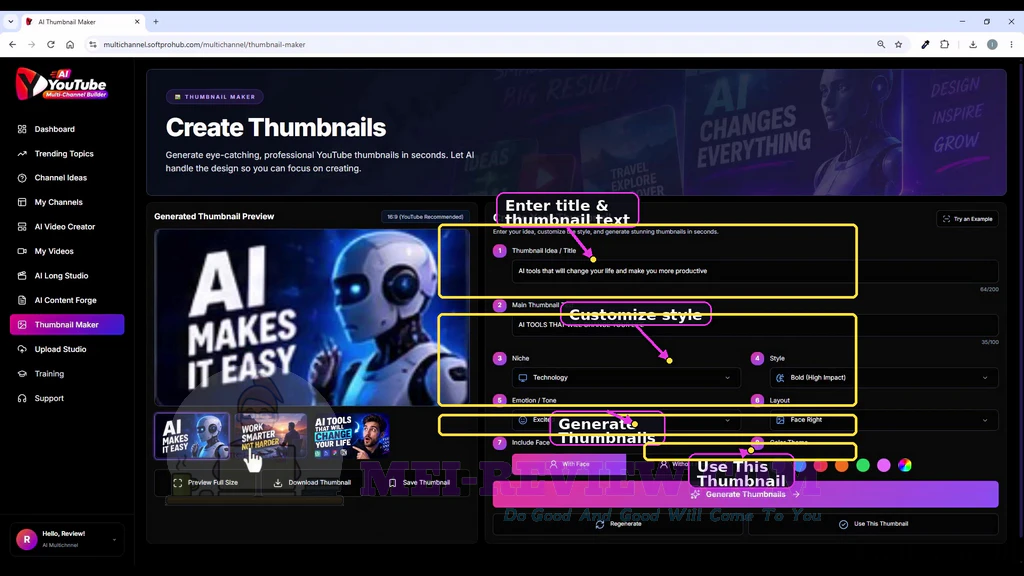
Task: Pick the rainbow custom color swatch
Action: 904,465
